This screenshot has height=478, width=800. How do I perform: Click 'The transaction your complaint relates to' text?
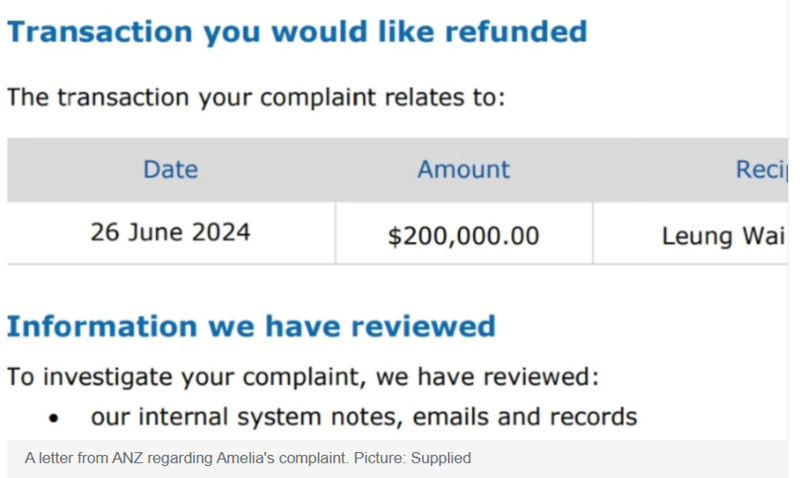pyautogui.click(x=256, y=97)
